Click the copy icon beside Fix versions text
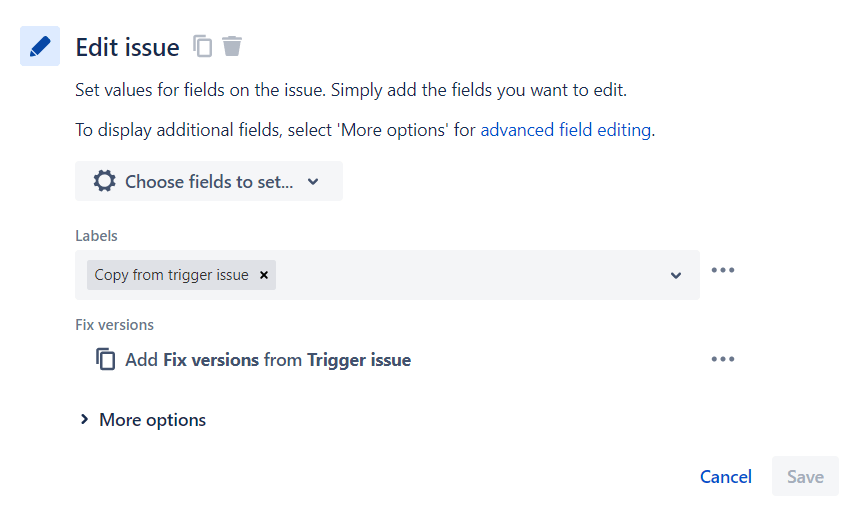Screen dimensions: 862x507 tap(106, 359)
